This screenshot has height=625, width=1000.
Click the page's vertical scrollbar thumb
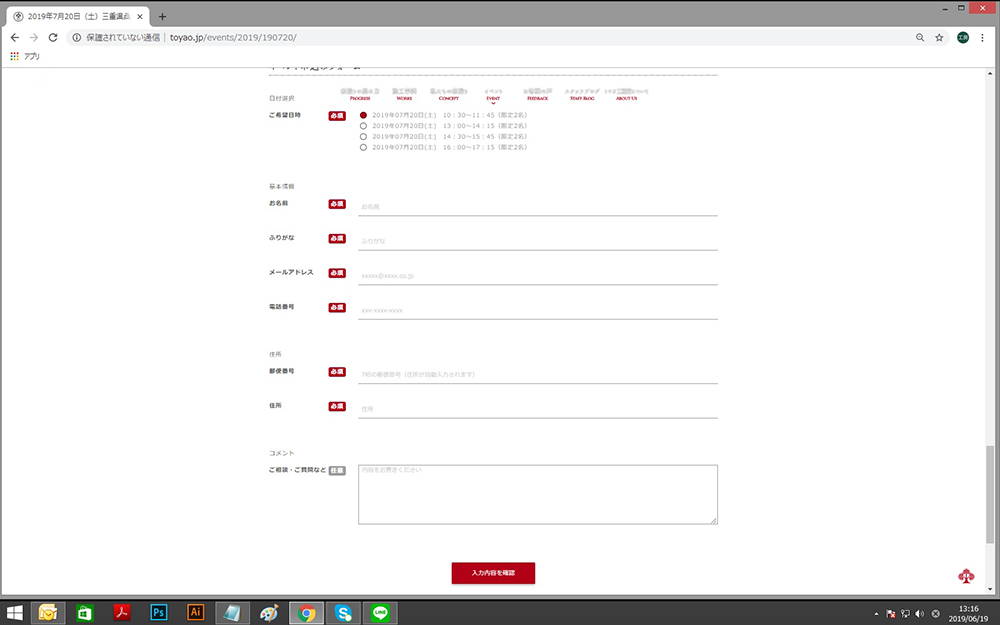click(990, 493)
